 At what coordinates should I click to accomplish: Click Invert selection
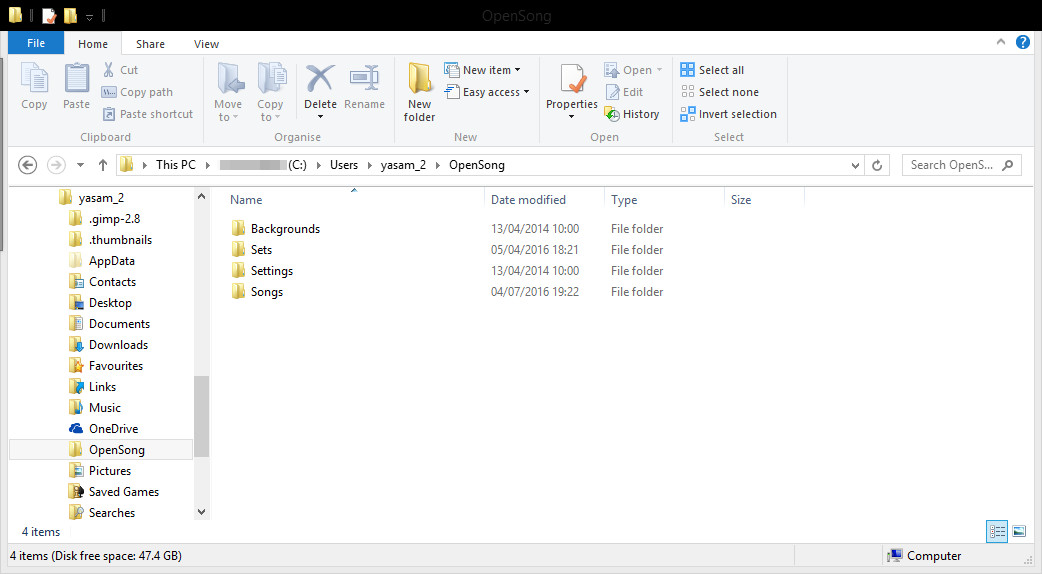pyautogui.click(x=728, y=114)
